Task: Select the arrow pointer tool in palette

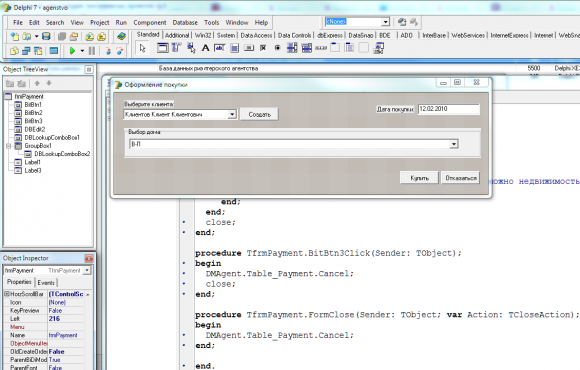Action: point(143,48)
